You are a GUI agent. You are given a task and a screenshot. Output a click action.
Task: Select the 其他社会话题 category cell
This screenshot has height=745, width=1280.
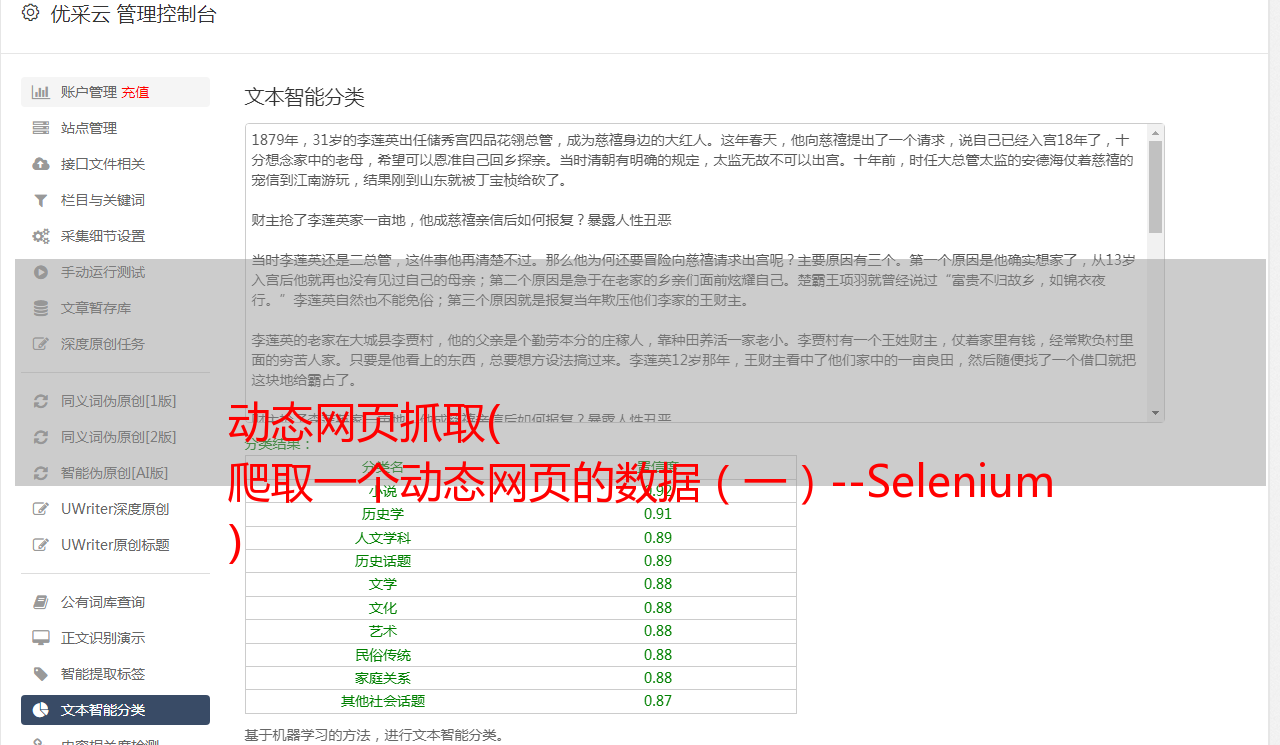[x=383, y=701]
